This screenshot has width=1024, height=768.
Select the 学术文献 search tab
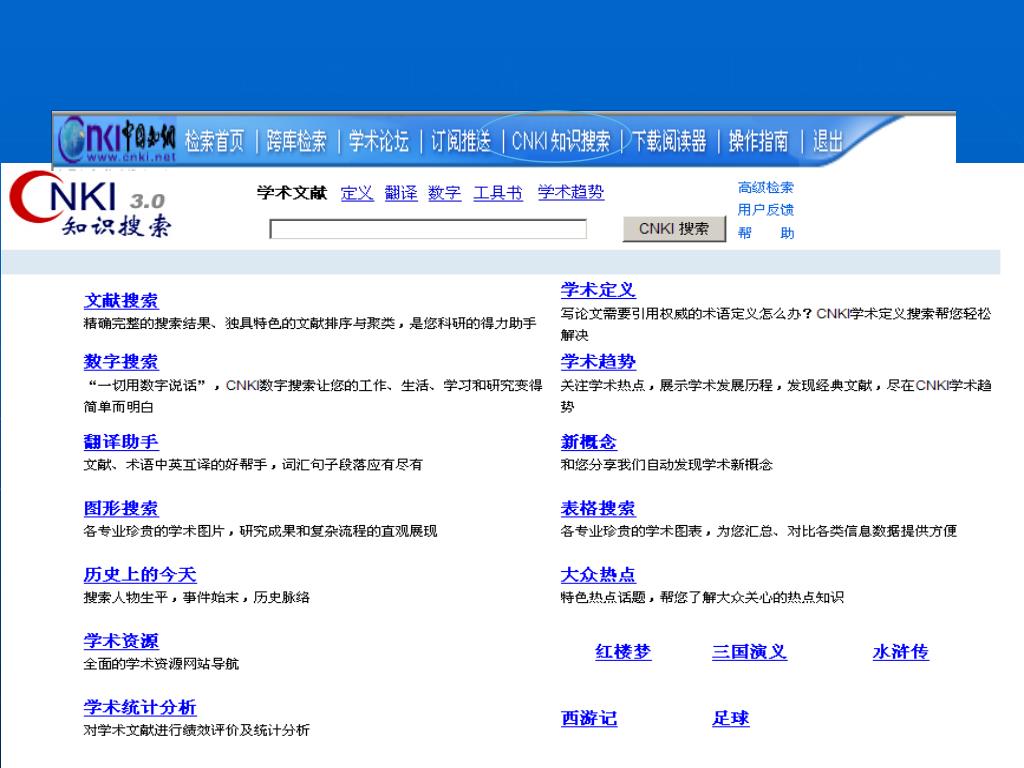(x=292, y=193)
